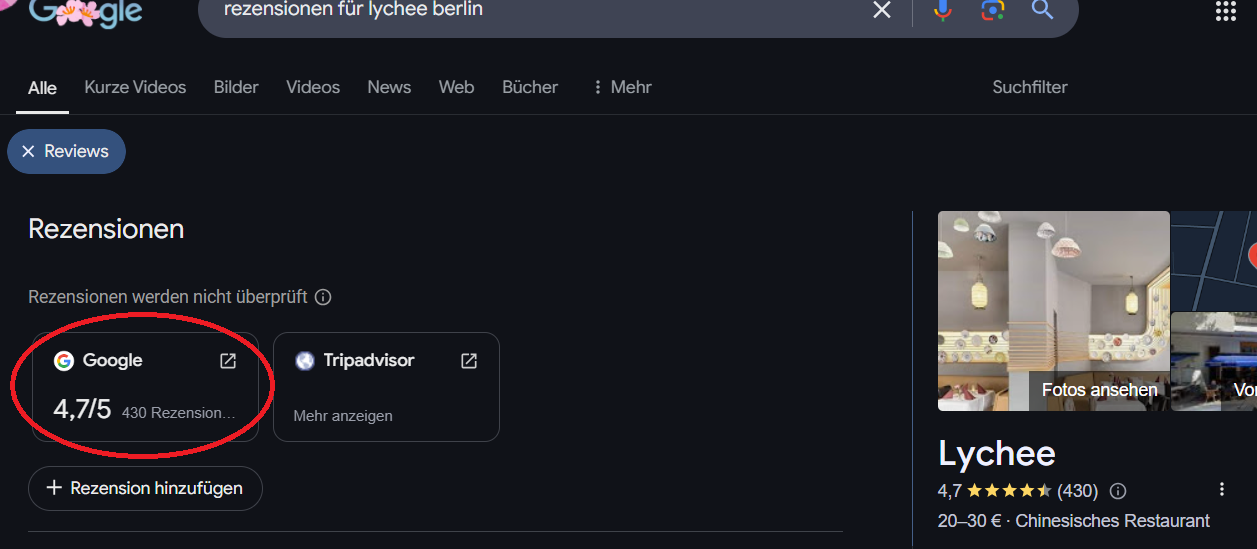
Task: Click the 'Lychee' restaurant title
Action: coord(997,453)
